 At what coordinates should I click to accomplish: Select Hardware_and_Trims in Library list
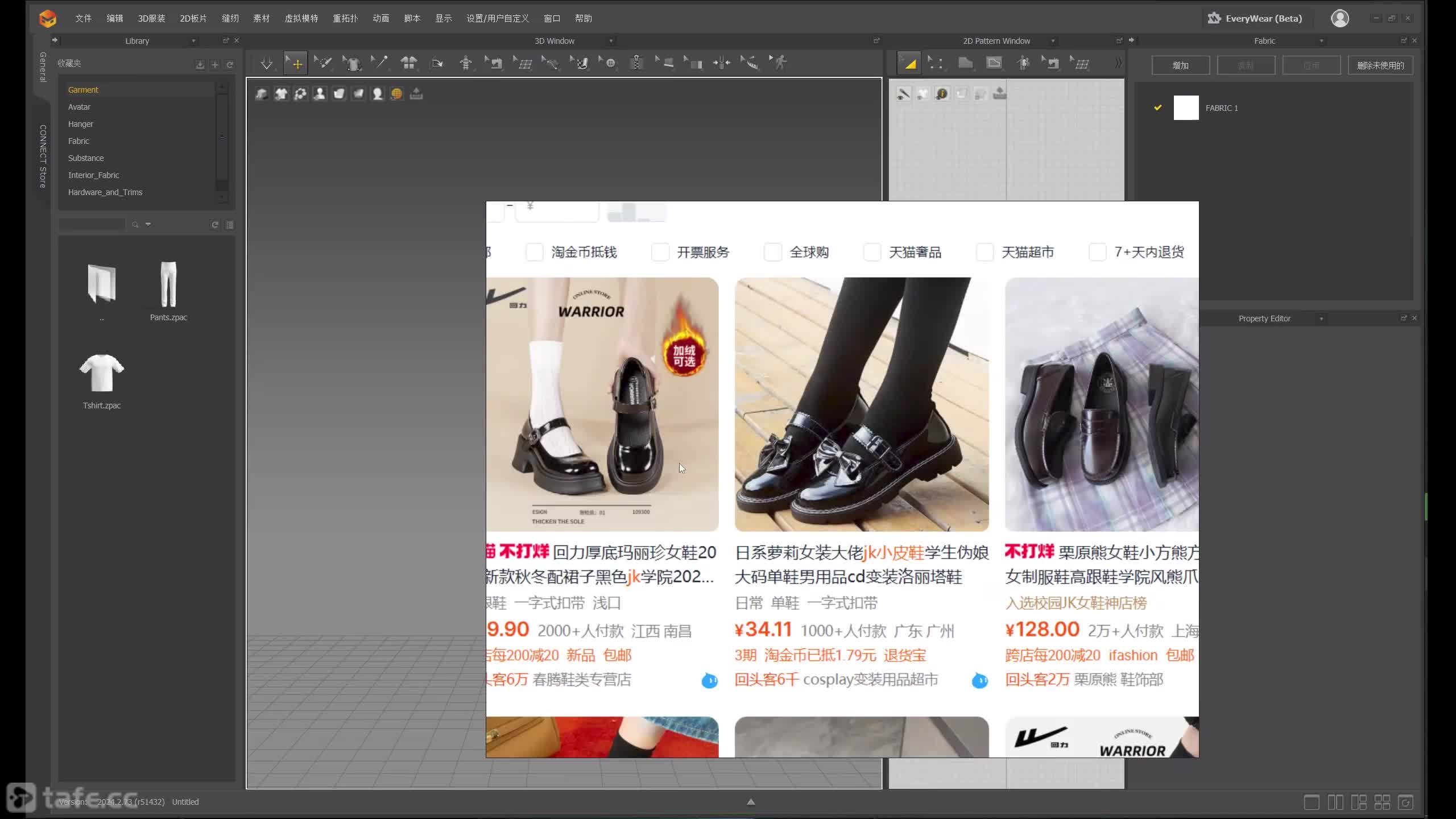(x=105, y=192)
